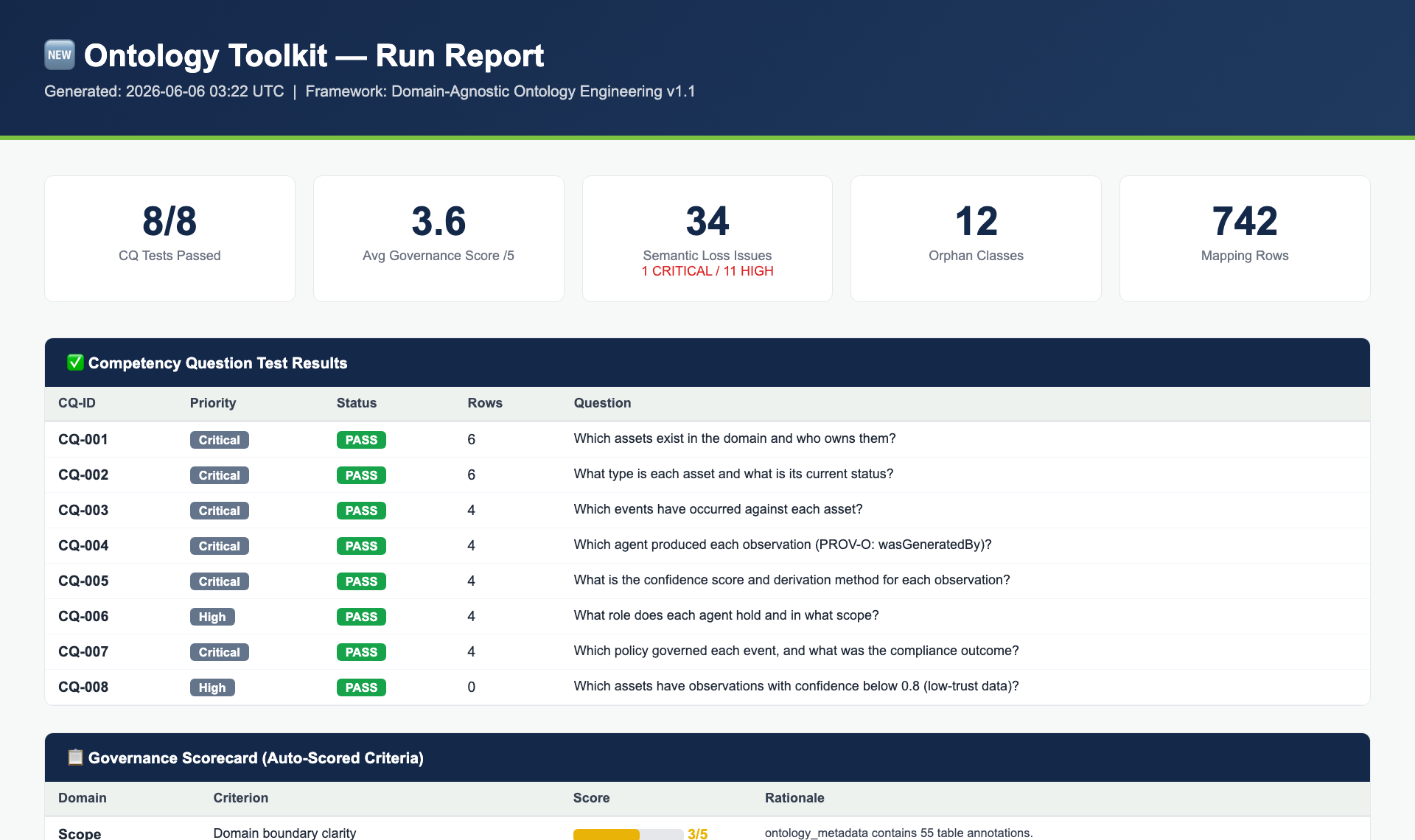Click the CQ-004 identifier cell

click(83, 545)
